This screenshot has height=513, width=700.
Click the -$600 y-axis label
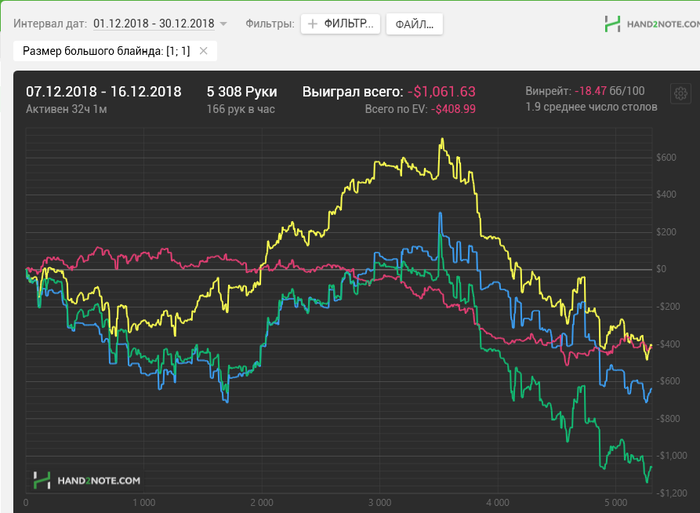click(668, 381)
